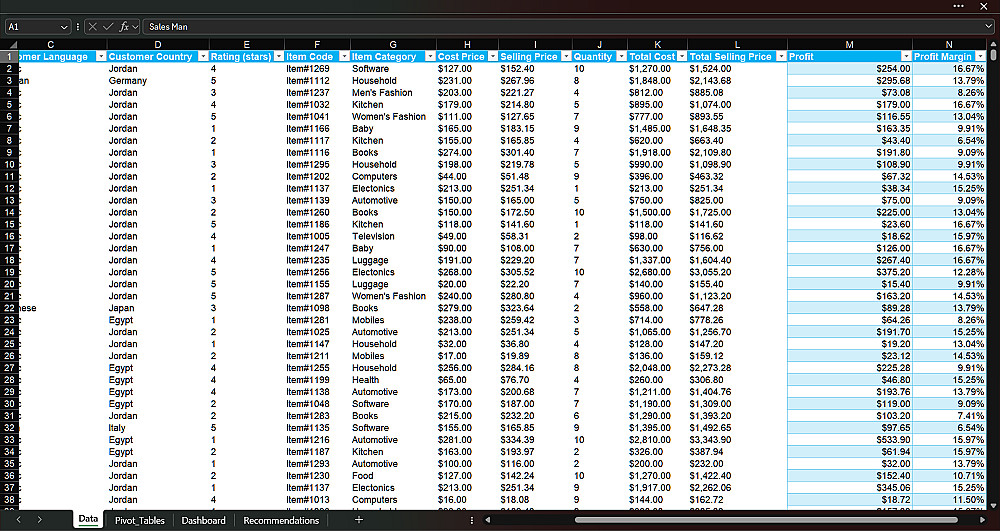1000x531 pixels.
Task: Click the enter checkmark in formula bar
Action: click(x=108, y=27)
